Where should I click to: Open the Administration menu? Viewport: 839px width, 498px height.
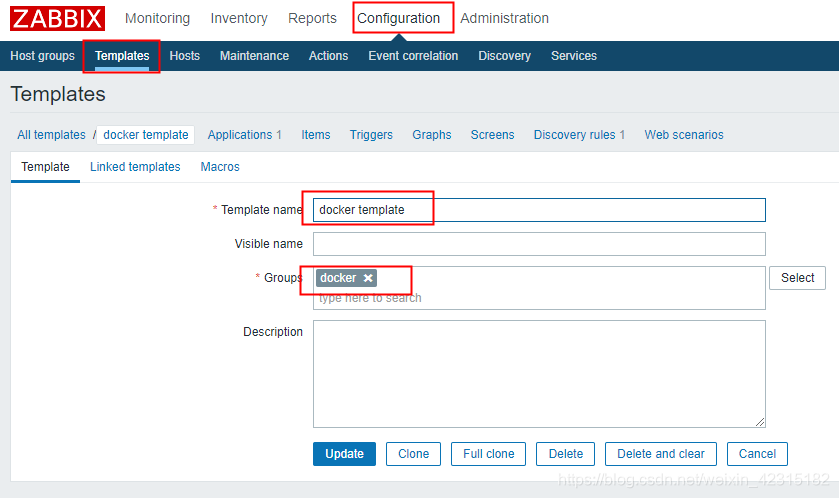coord(505,18)
